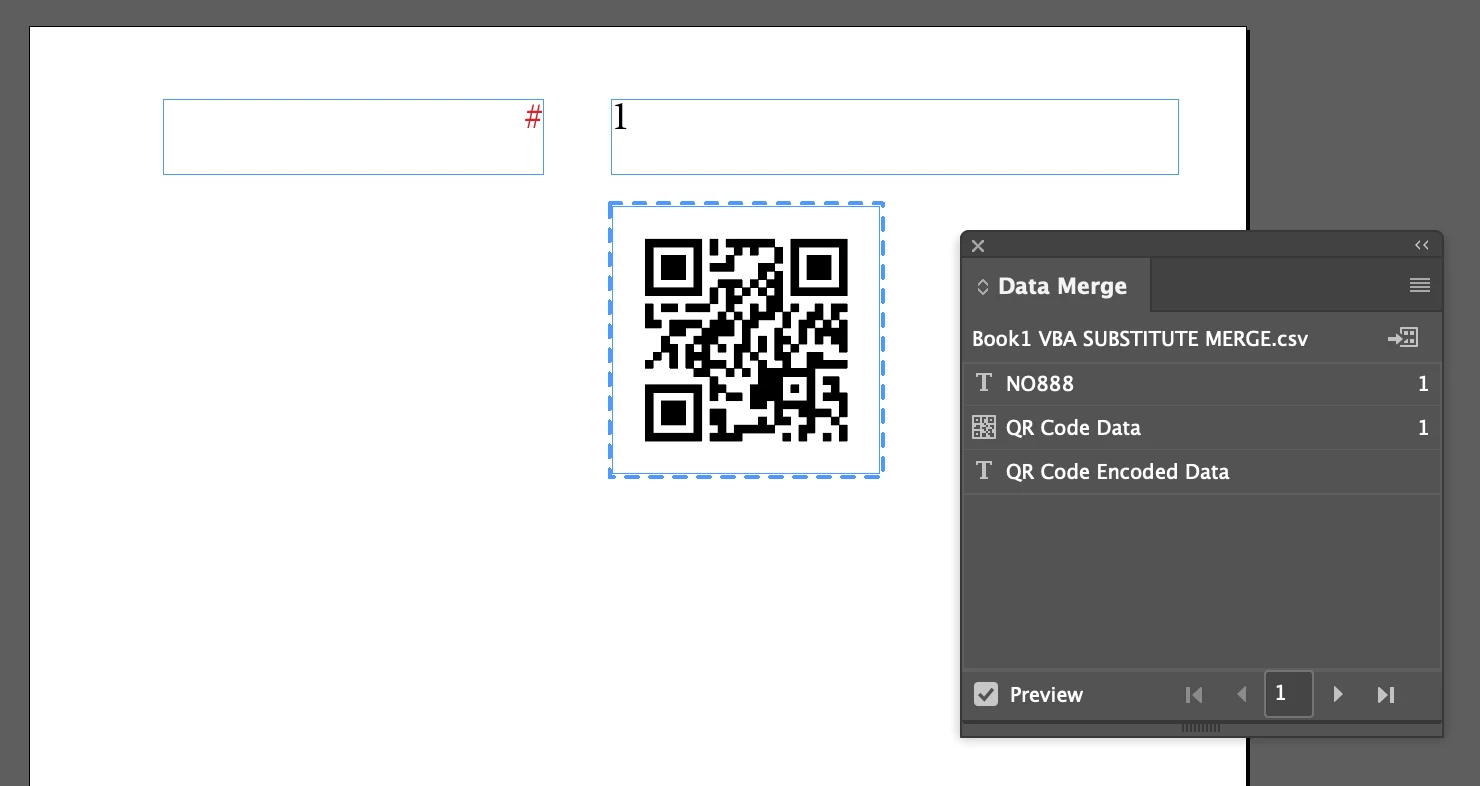Image resolution: width=1480 pixels, height=786 pixels.
Task: Close the Data Merge panel
Action: 978,246
